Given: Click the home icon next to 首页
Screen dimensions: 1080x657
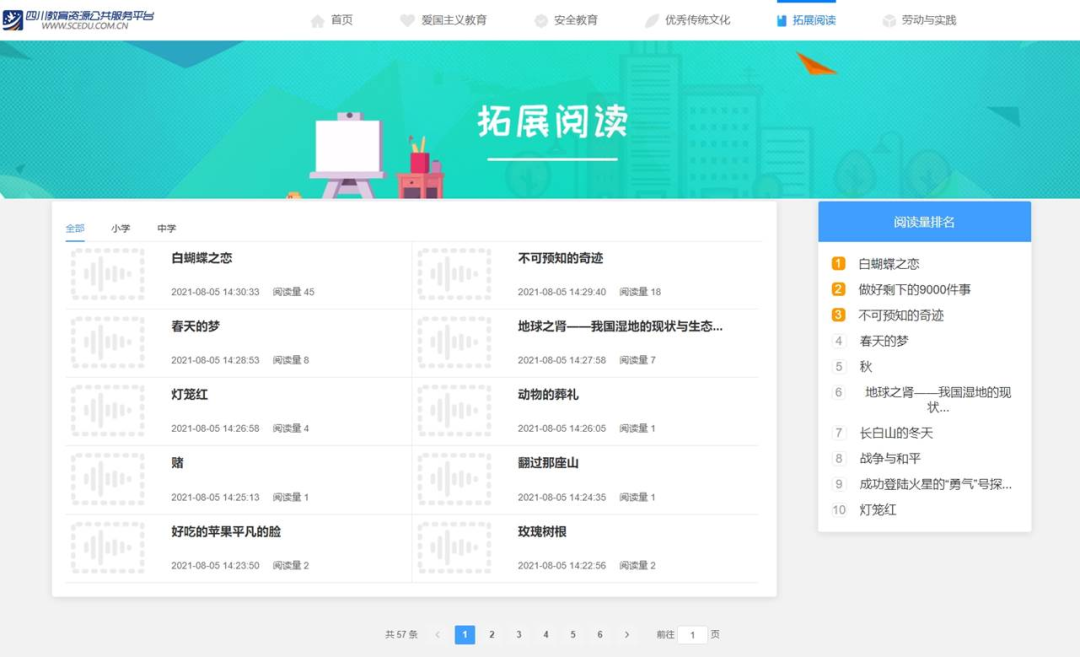Looking at the screenshot, I should click(x=317, y=18).
